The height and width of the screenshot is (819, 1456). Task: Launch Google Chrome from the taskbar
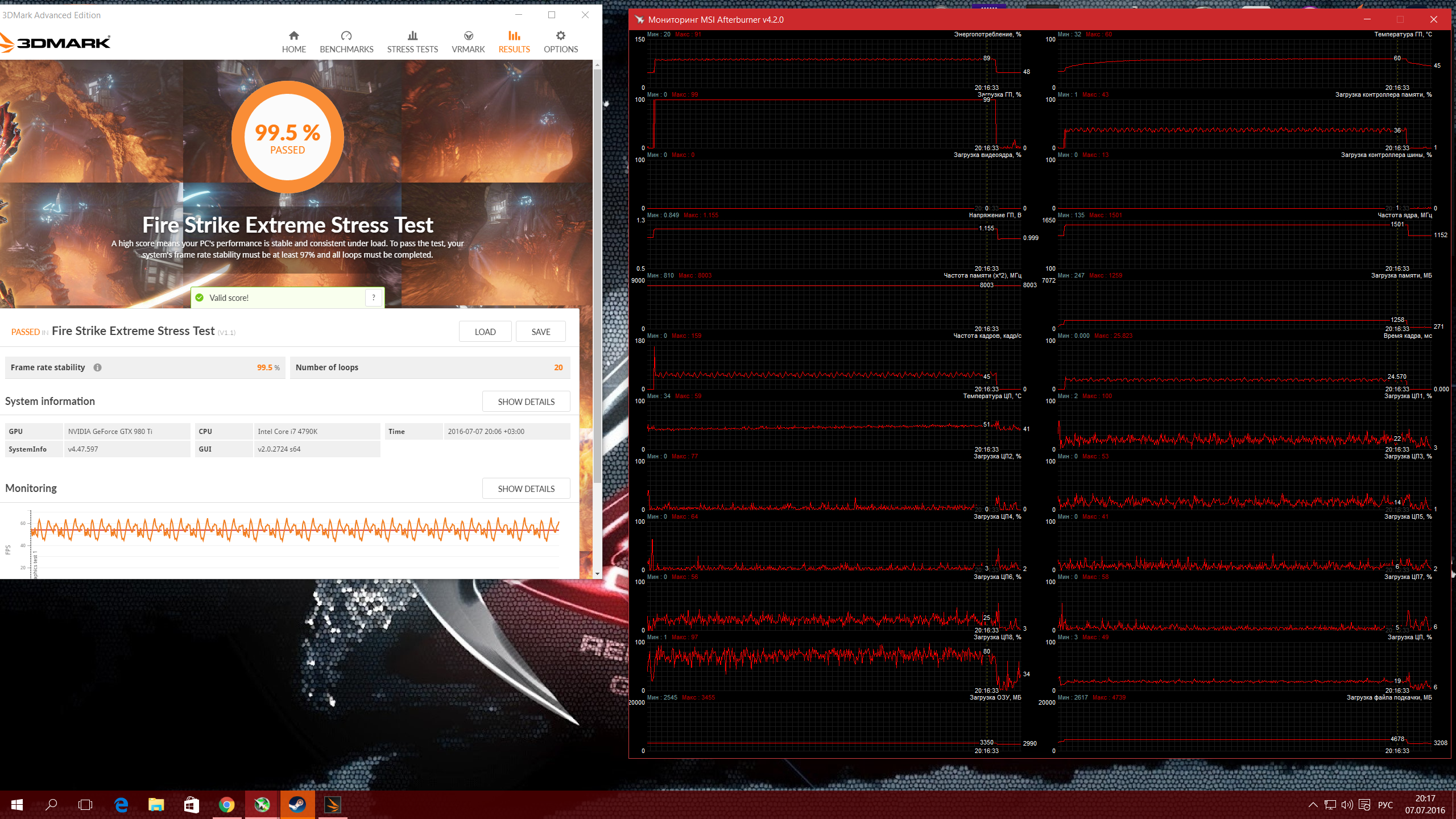(x=227, y=804)
